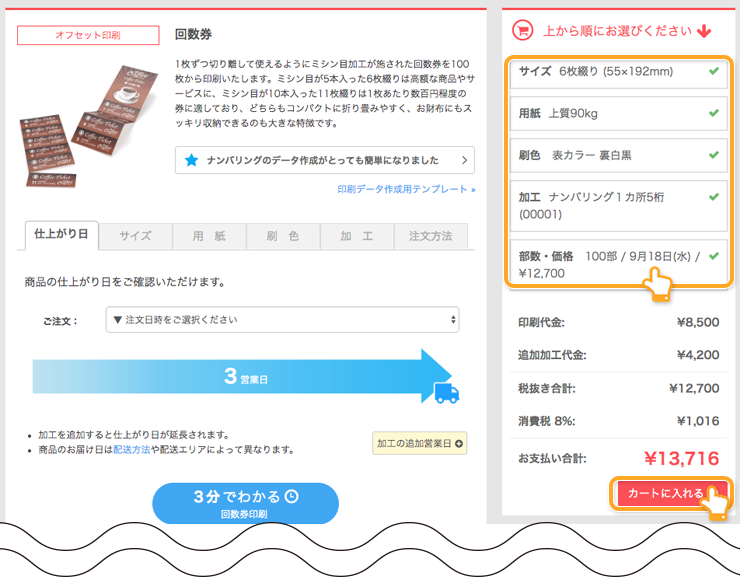Screen dimensions: 740x580
Task: Click the 回数券 product title
Action: coord(193,34)
